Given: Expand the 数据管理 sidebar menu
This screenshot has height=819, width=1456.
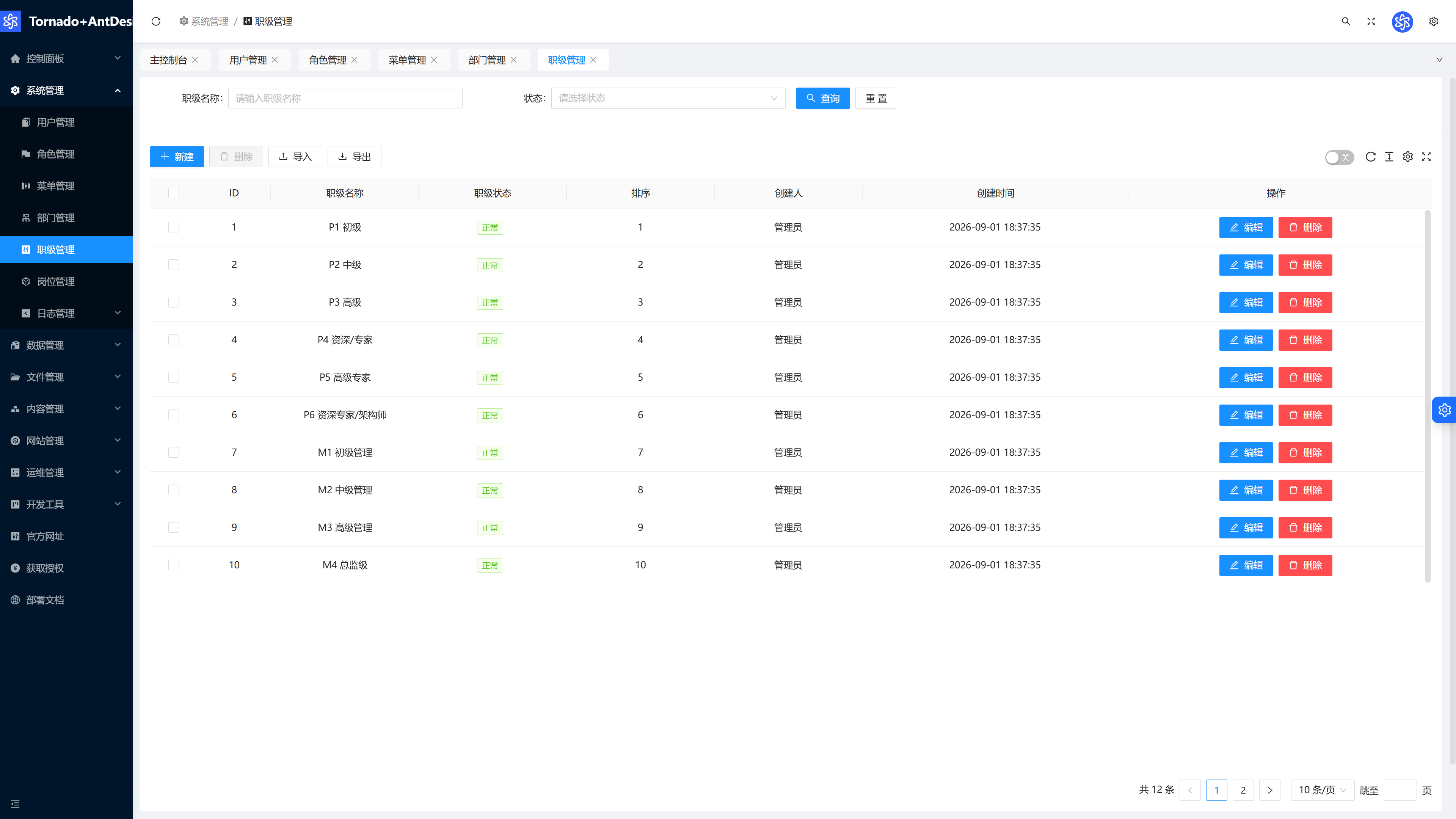Looking at the screenshot, I should pyautogui.click(x=66, y=345).
